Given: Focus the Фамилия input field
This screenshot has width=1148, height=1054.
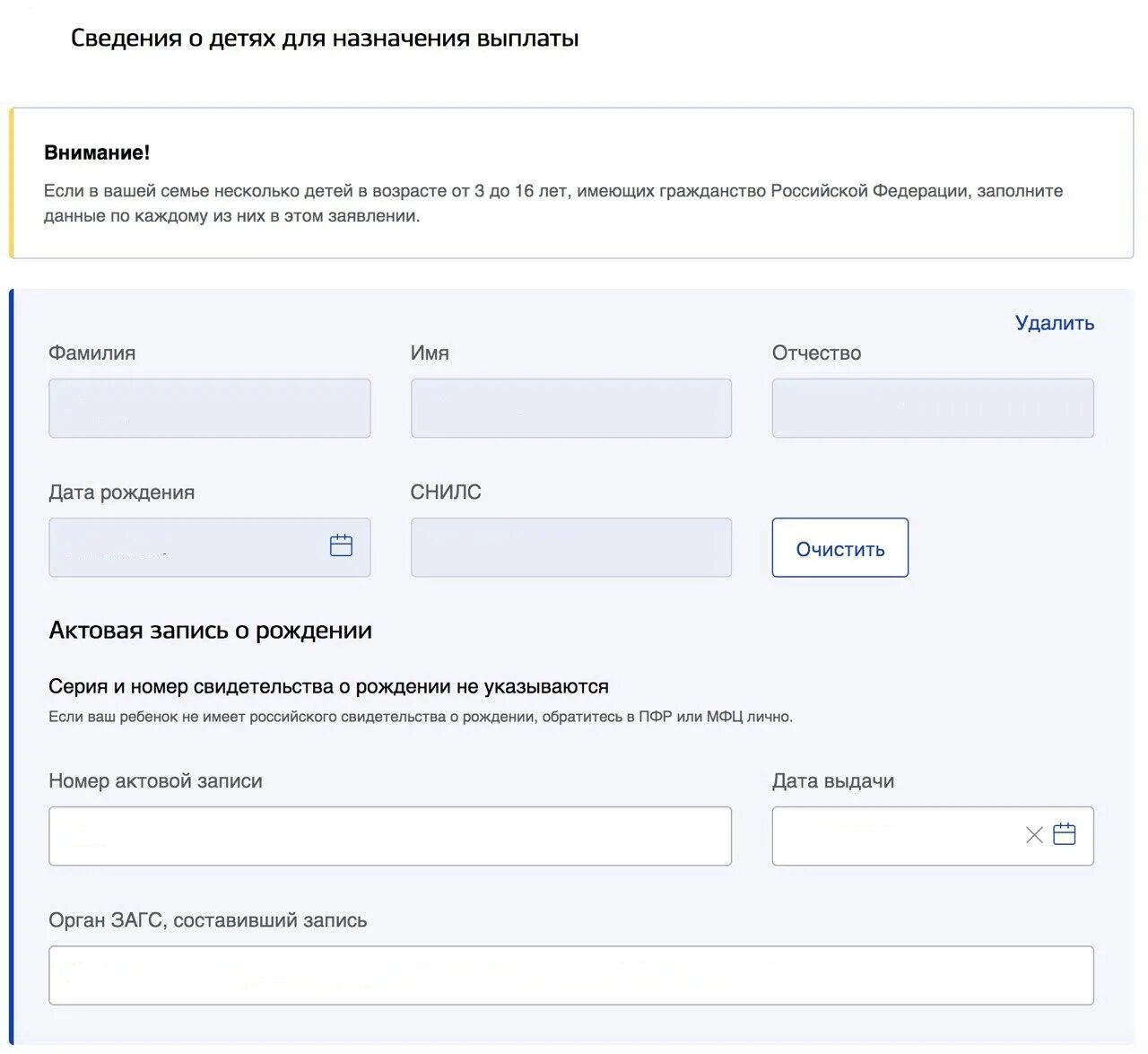Looking at the screenshot, I should (209, 408).
